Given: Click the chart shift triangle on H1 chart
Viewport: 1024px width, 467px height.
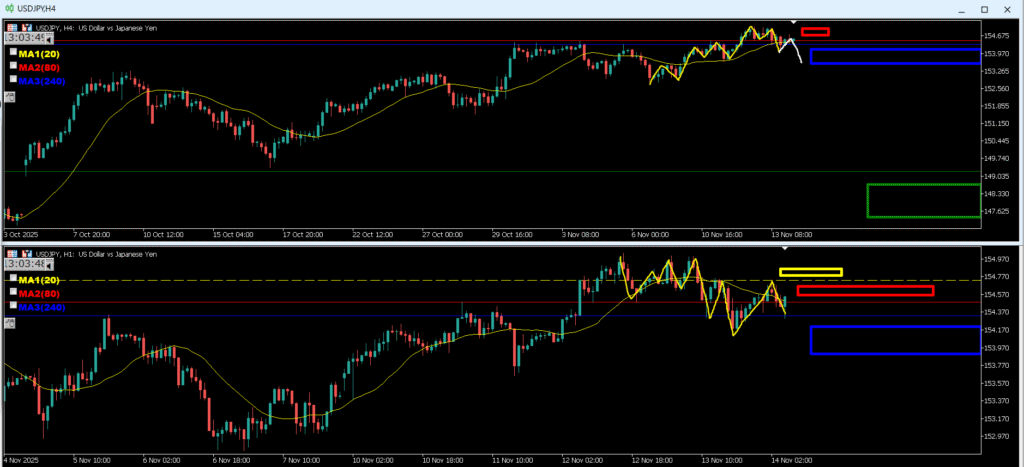Looking at the screenshot, I should coord(785,248).
